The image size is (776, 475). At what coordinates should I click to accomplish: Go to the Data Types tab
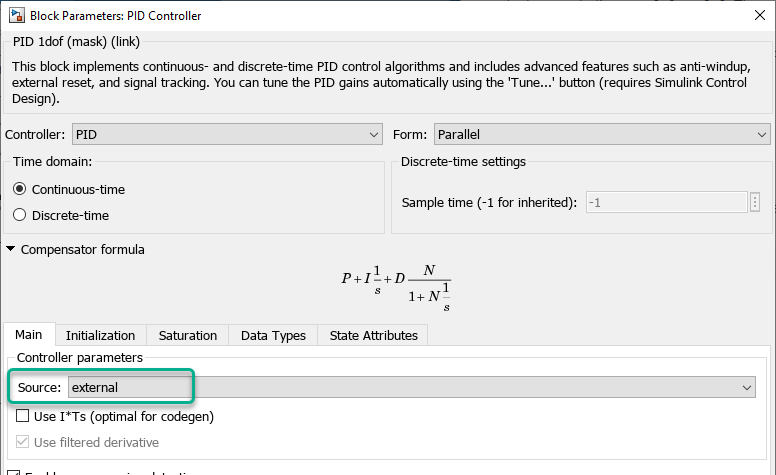pos(274,335)
